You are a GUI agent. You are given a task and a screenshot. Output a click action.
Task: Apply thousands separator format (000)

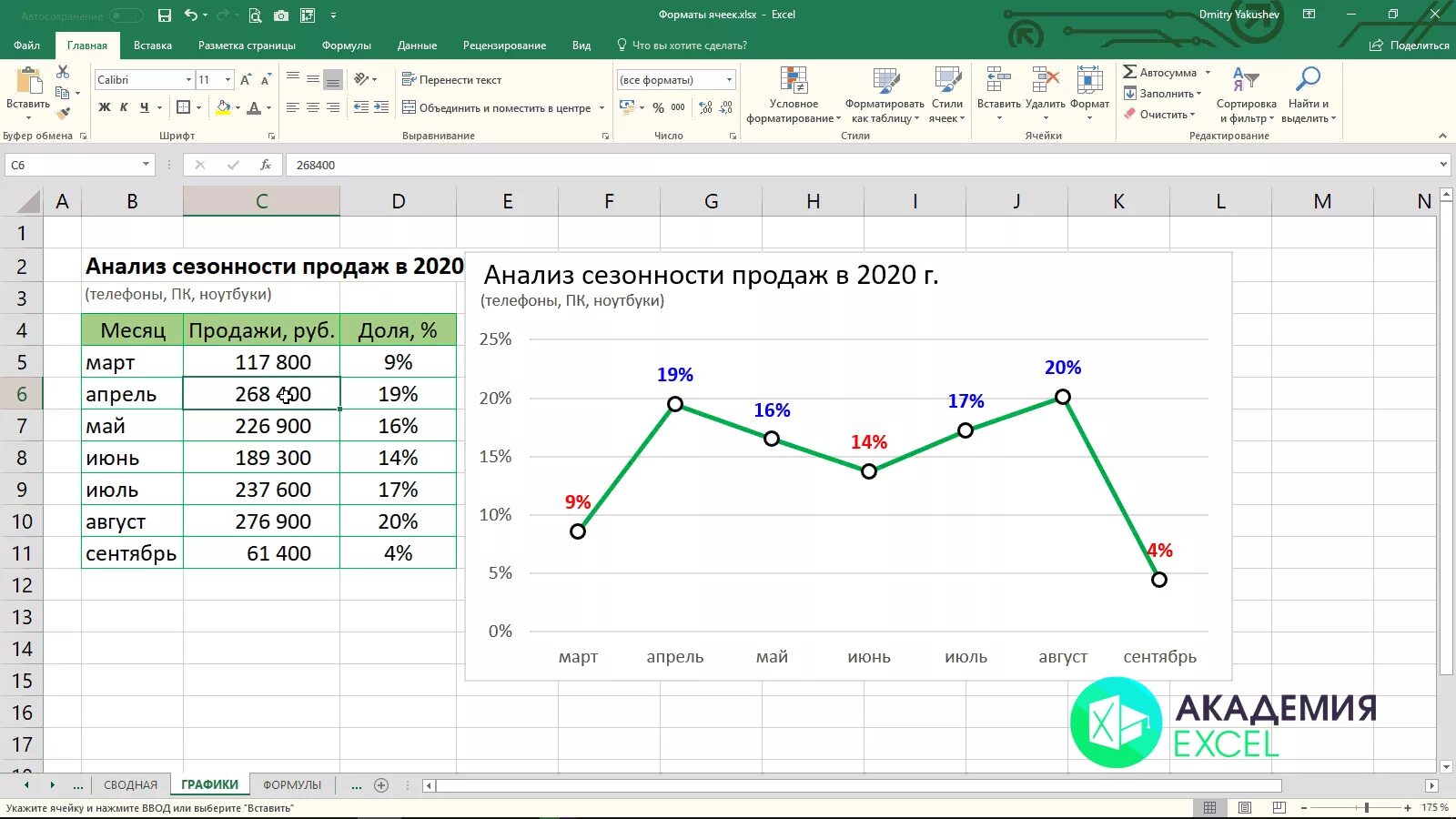[x=678, y=107]
